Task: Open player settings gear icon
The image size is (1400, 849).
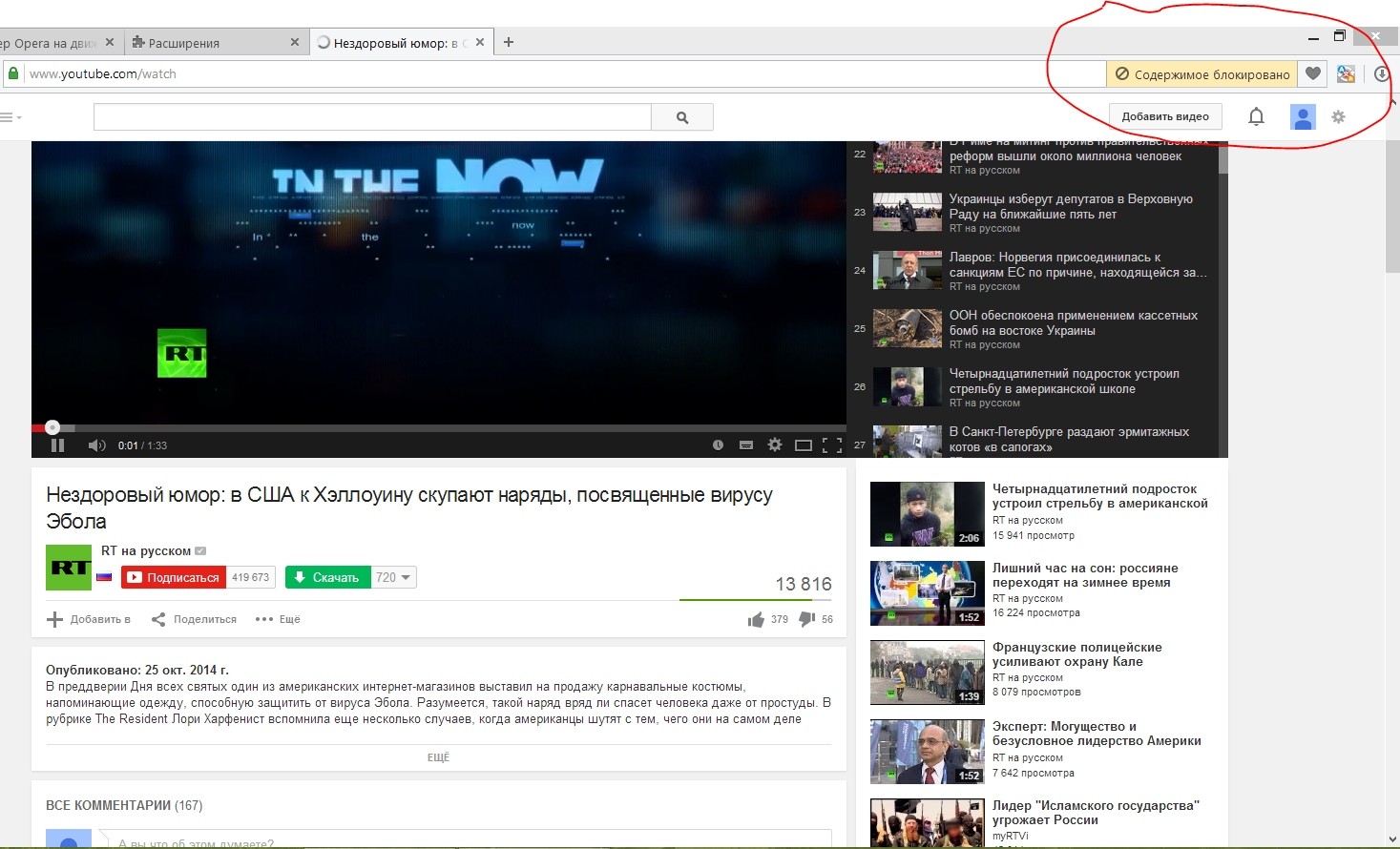Action: 775,445
